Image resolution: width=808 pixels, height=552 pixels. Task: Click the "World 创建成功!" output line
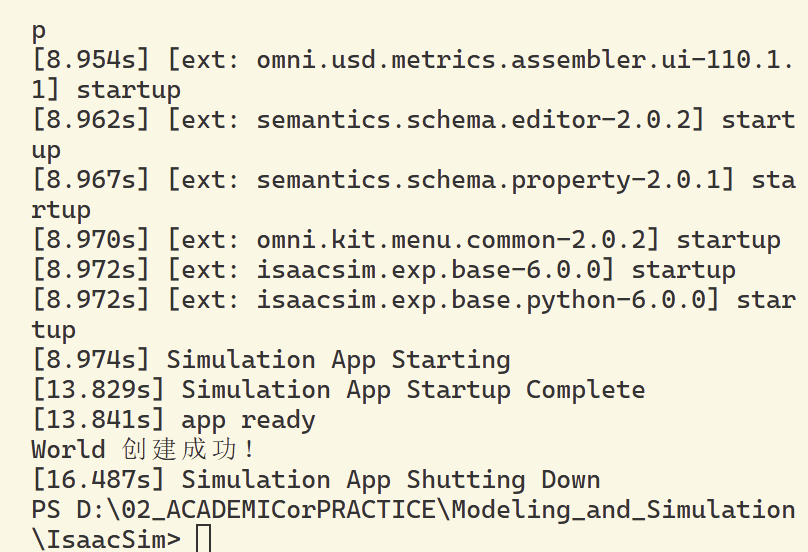(143, 449)
